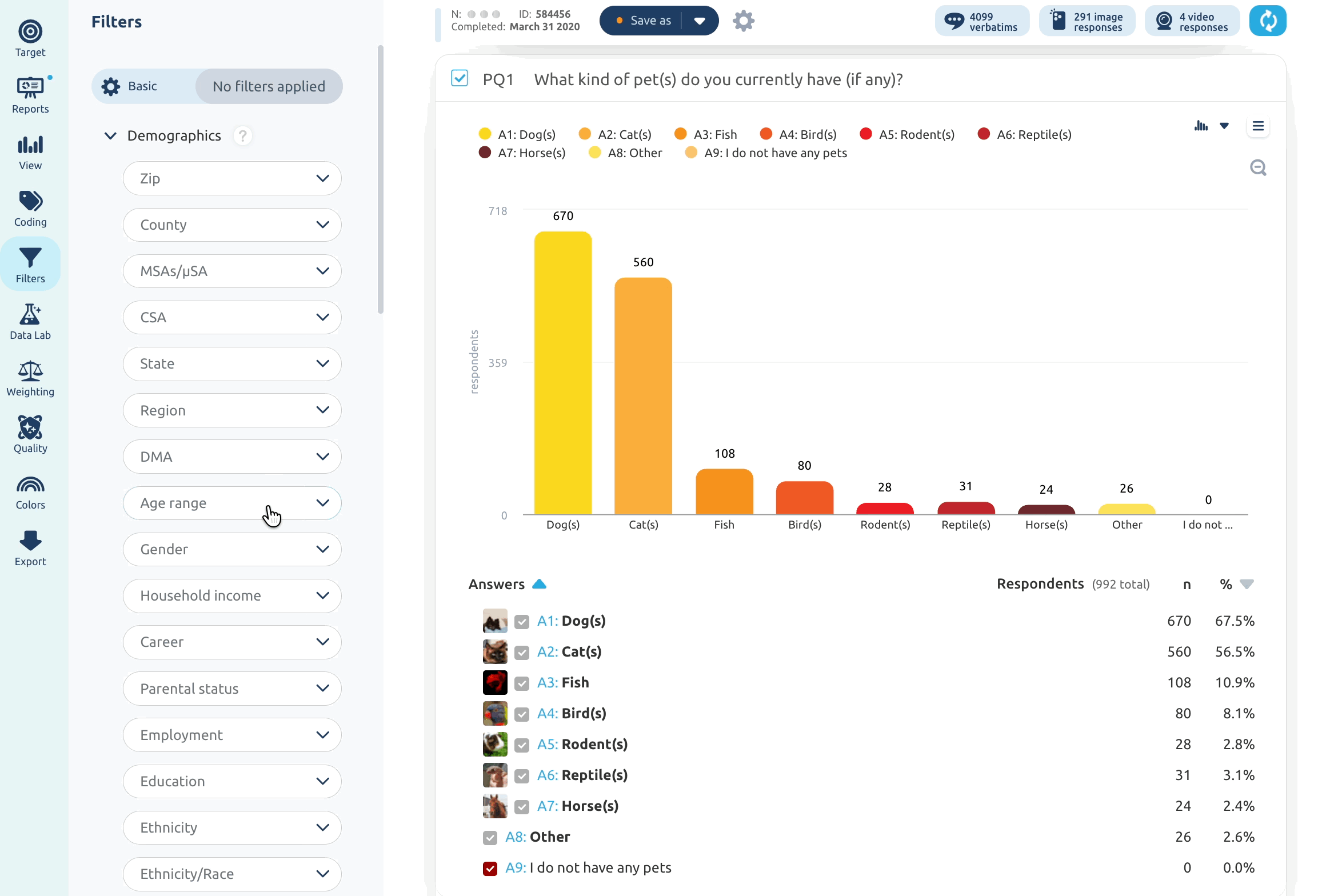Open the Quality section
This screenshot has height=896, width=1326.
[x=30, y=434]
